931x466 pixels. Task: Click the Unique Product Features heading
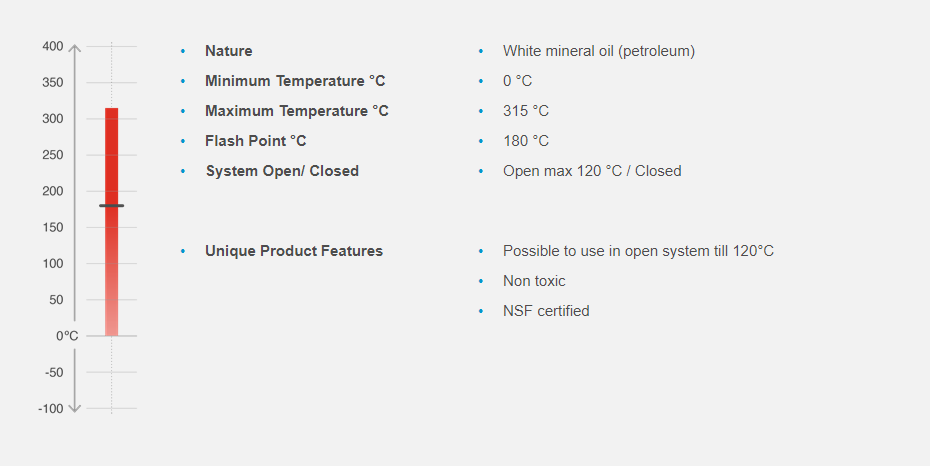[x=293, y=251]
